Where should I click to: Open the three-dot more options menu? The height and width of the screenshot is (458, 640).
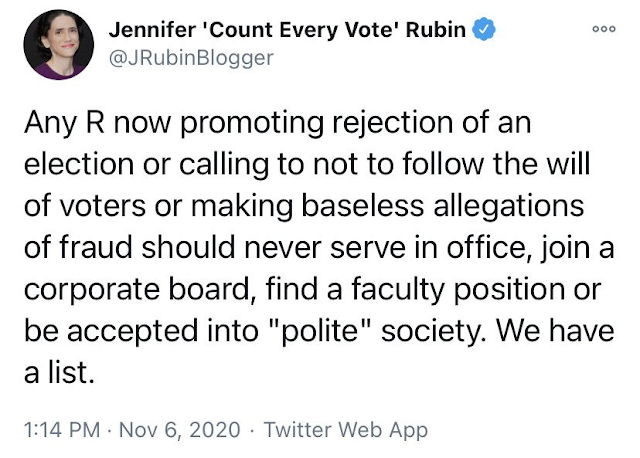tap(603, 30)
